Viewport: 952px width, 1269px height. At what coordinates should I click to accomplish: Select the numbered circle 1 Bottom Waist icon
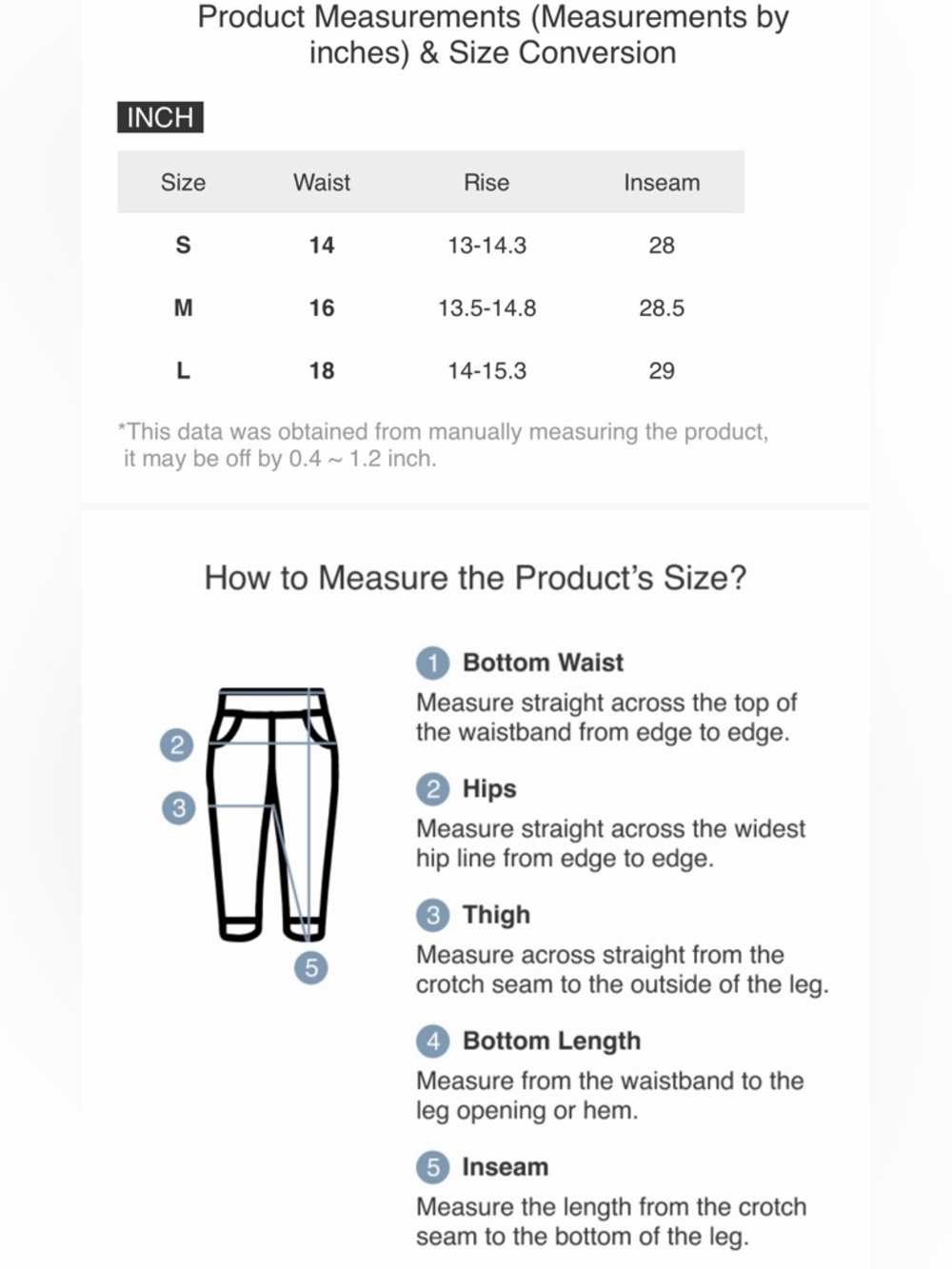[432, 663]
